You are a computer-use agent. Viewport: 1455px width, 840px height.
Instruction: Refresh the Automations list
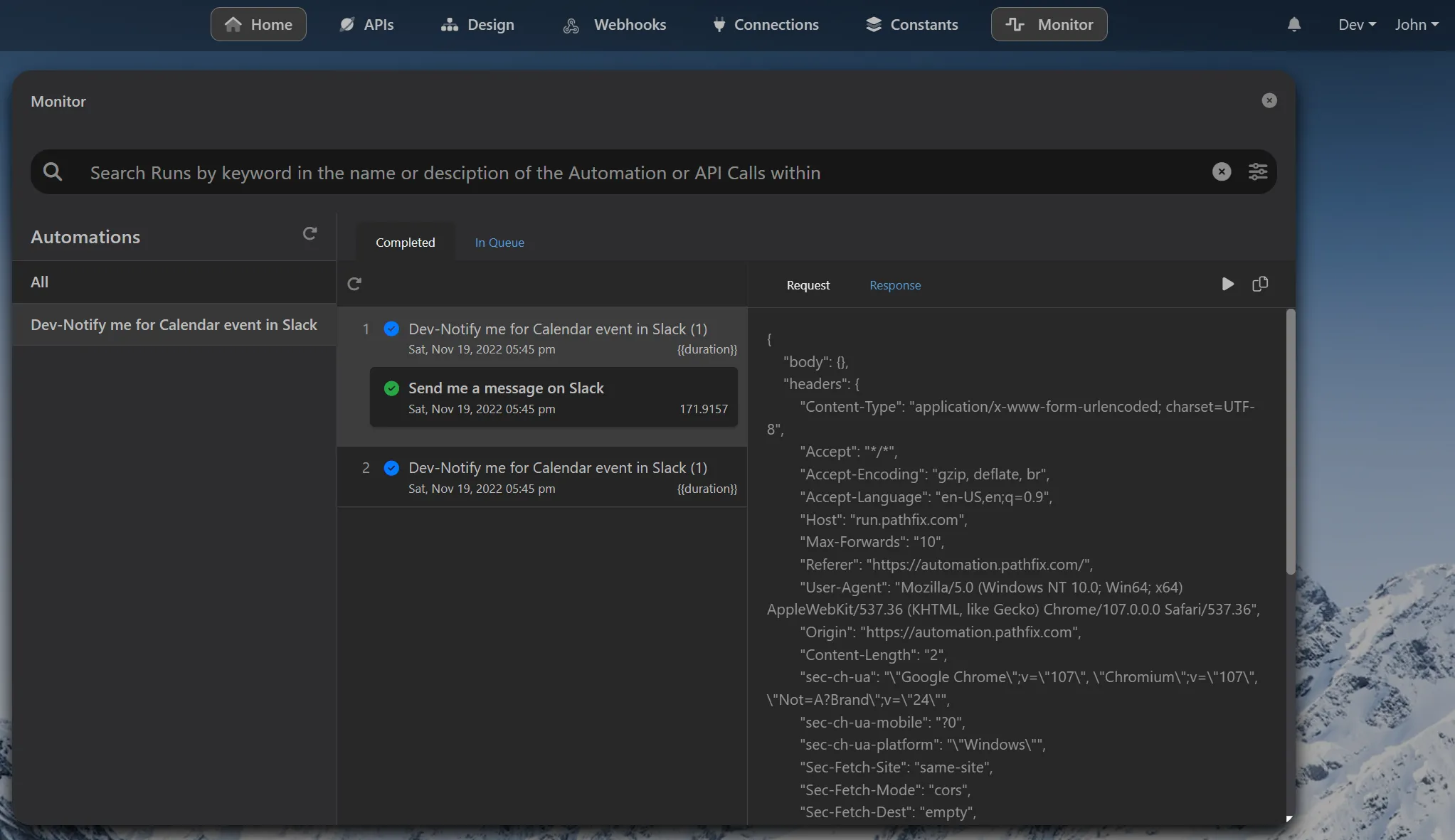click(309, 233)
